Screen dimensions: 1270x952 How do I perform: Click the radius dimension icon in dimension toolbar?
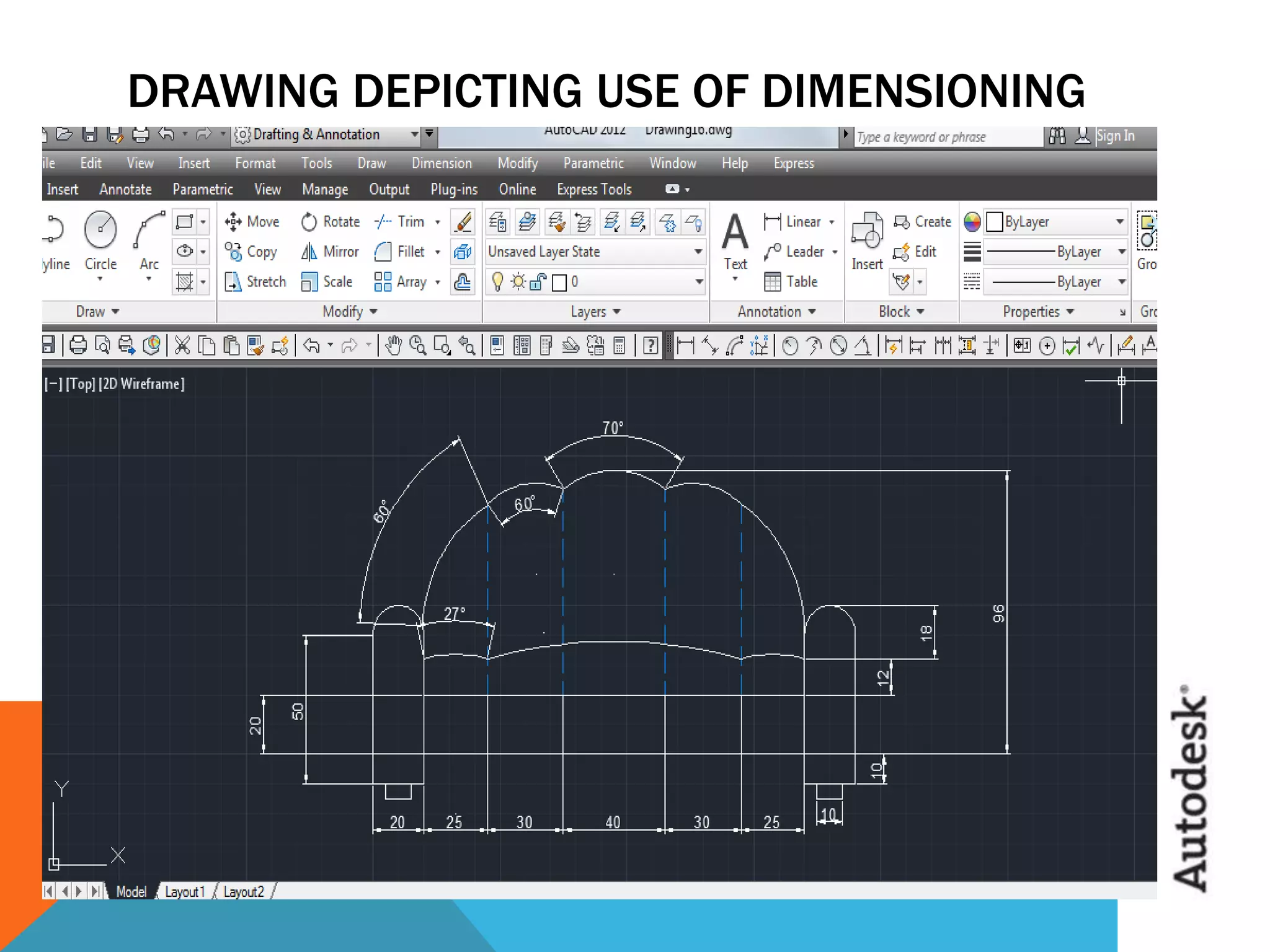(790, 345)
